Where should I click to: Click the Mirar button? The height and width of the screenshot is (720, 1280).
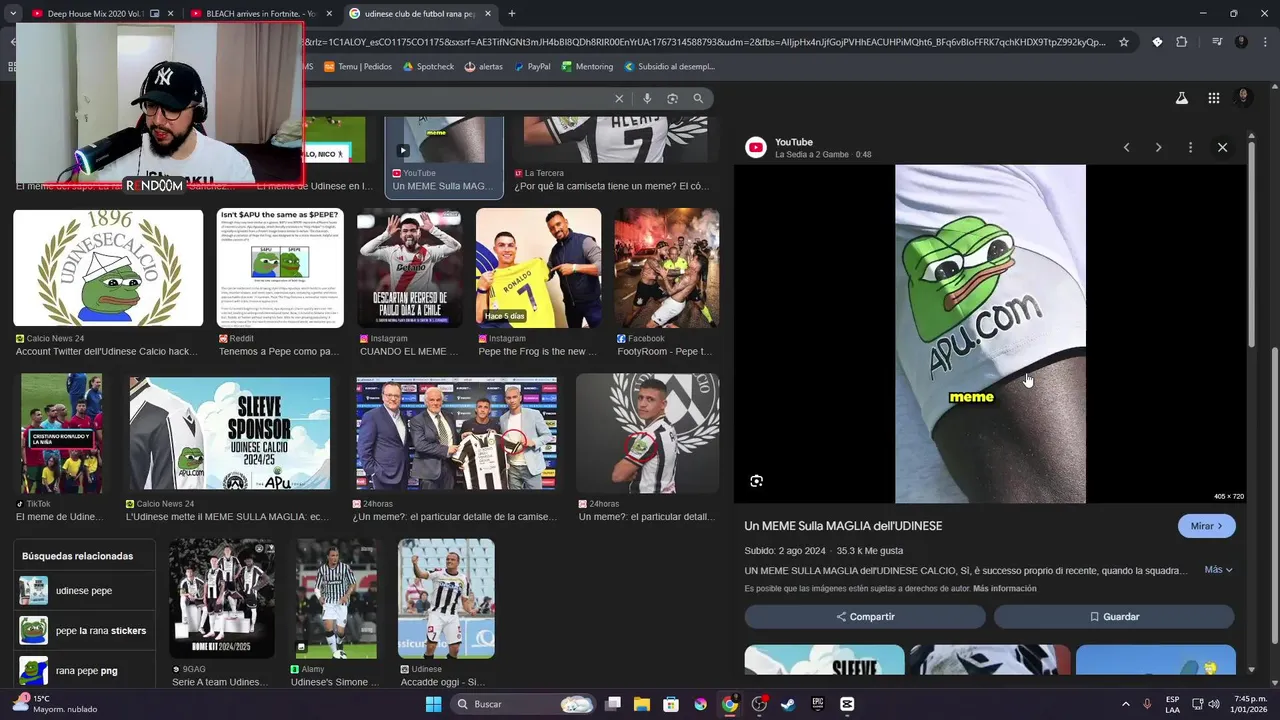coord(1207,526)
